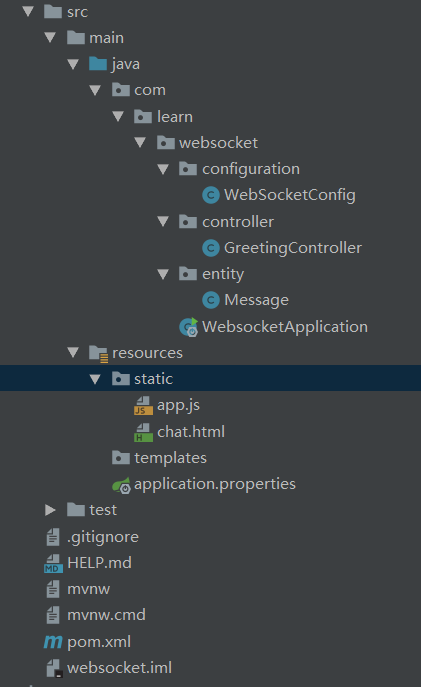Select the websocket.iml file

[x=109, y=668]
